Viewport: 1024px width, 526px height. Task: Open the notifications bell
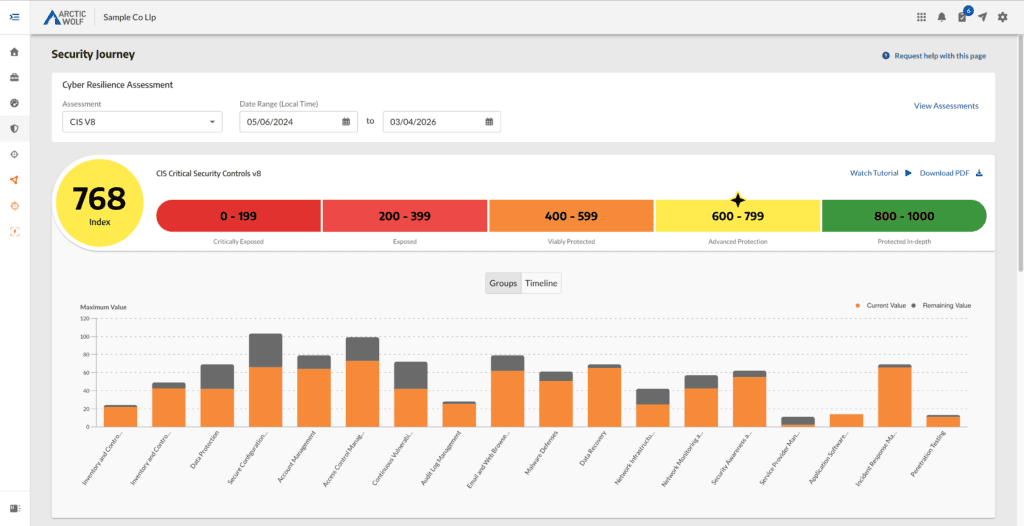tap(941, 17)
